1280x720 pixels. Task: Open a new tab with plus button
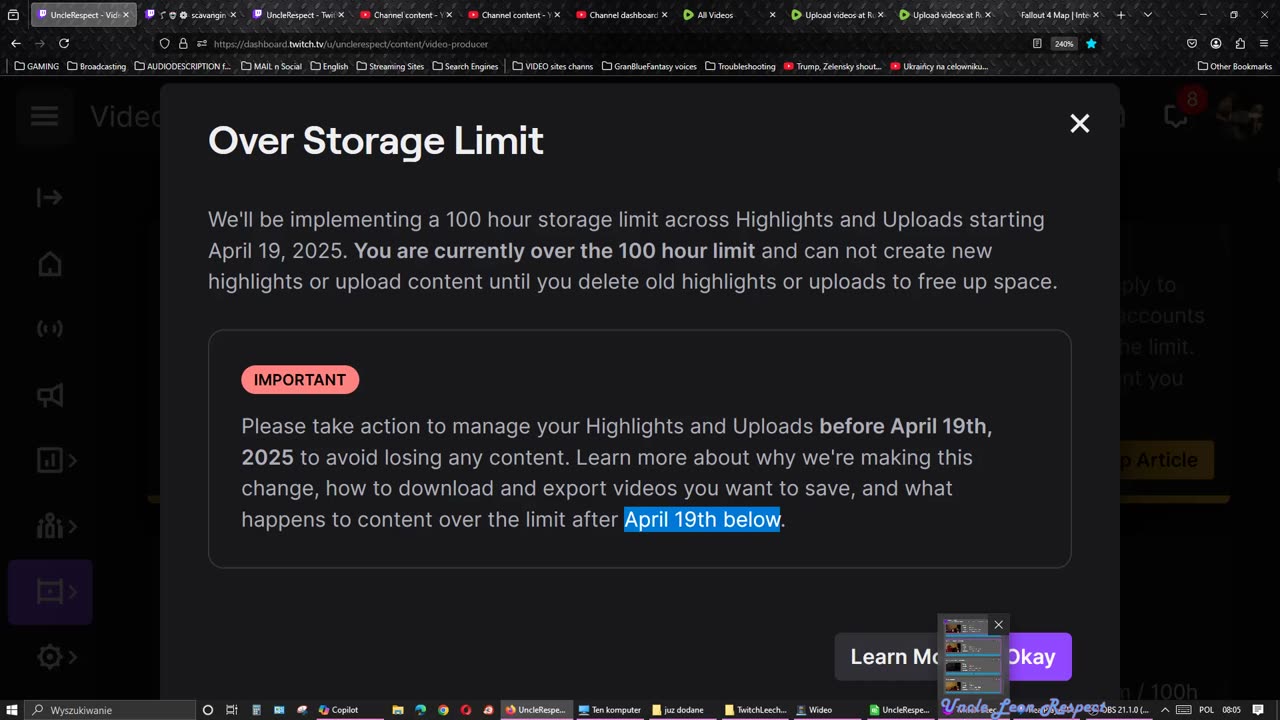pyautogui.click(x=1120, y=15)
